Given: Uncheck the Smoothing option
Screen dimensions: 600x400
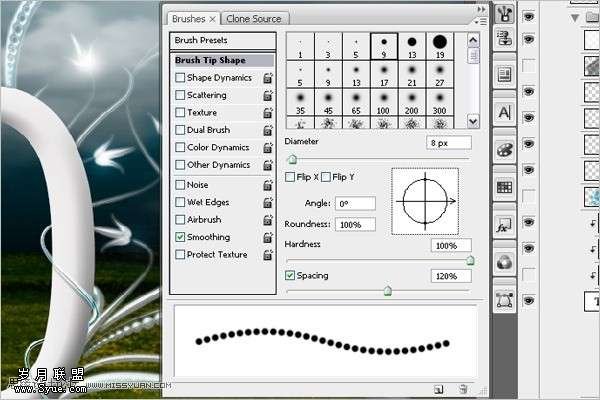Looking at the screenshot, I should tap(180, 237).
